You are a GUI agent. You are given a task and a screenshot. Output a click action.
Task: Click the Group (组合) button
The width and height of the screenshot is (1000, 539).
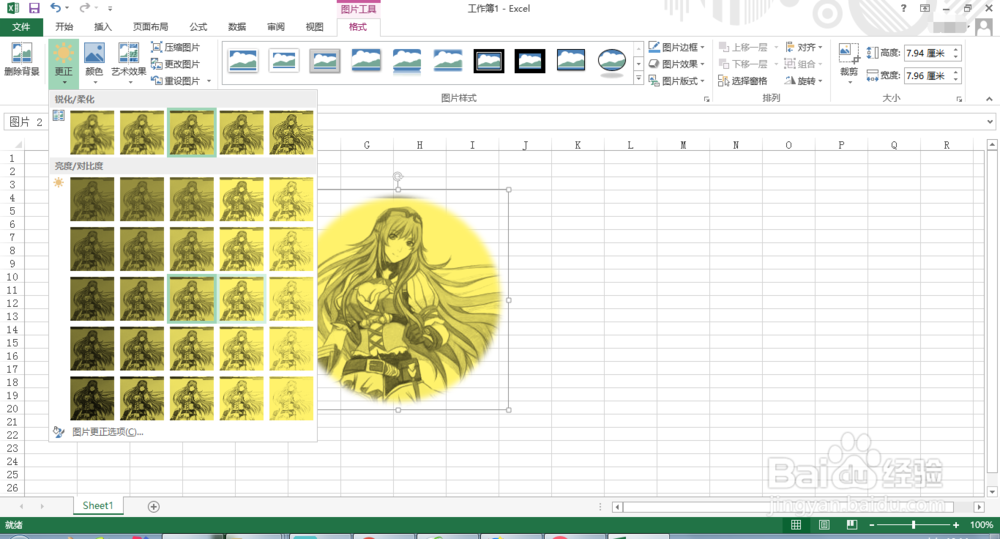804,64
